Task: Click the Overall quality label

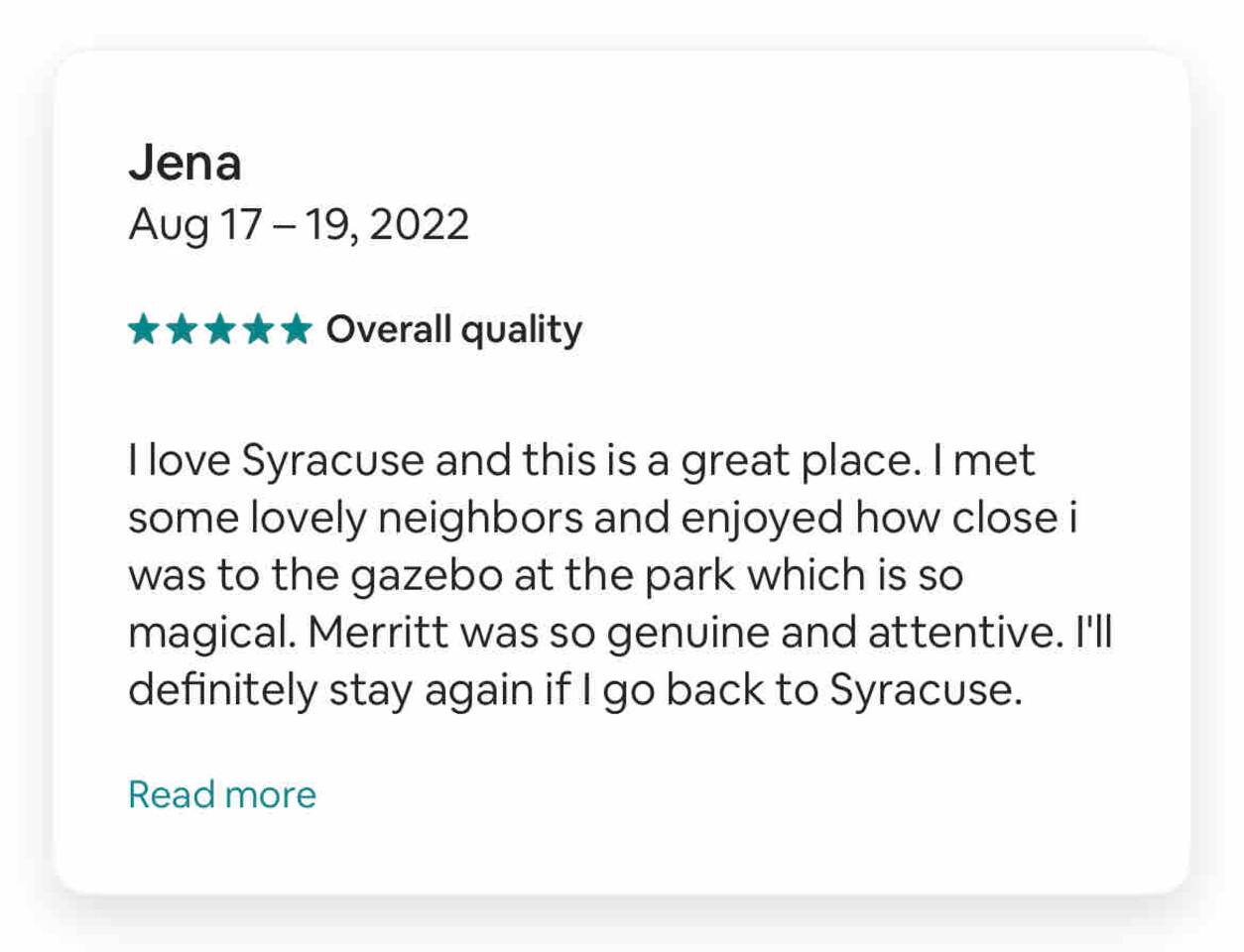Action: pyautogui.click(x=454, y=329)
